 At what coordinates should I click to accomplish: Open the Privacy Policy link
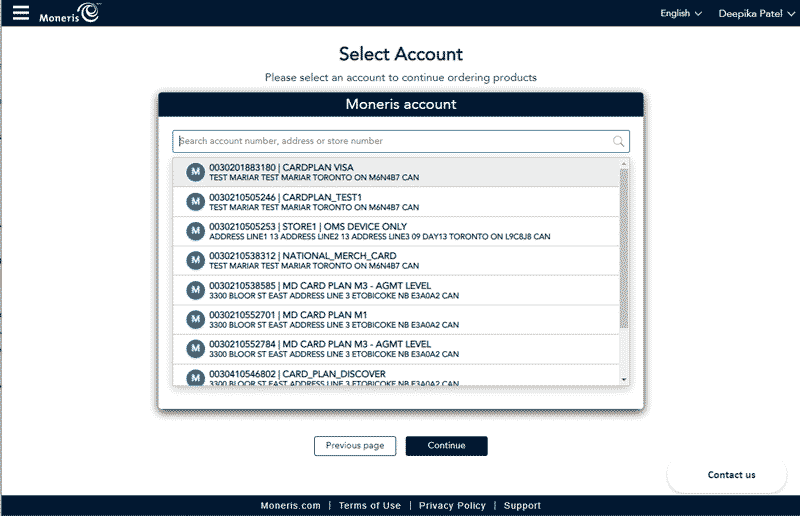click(x=452, y=505)
